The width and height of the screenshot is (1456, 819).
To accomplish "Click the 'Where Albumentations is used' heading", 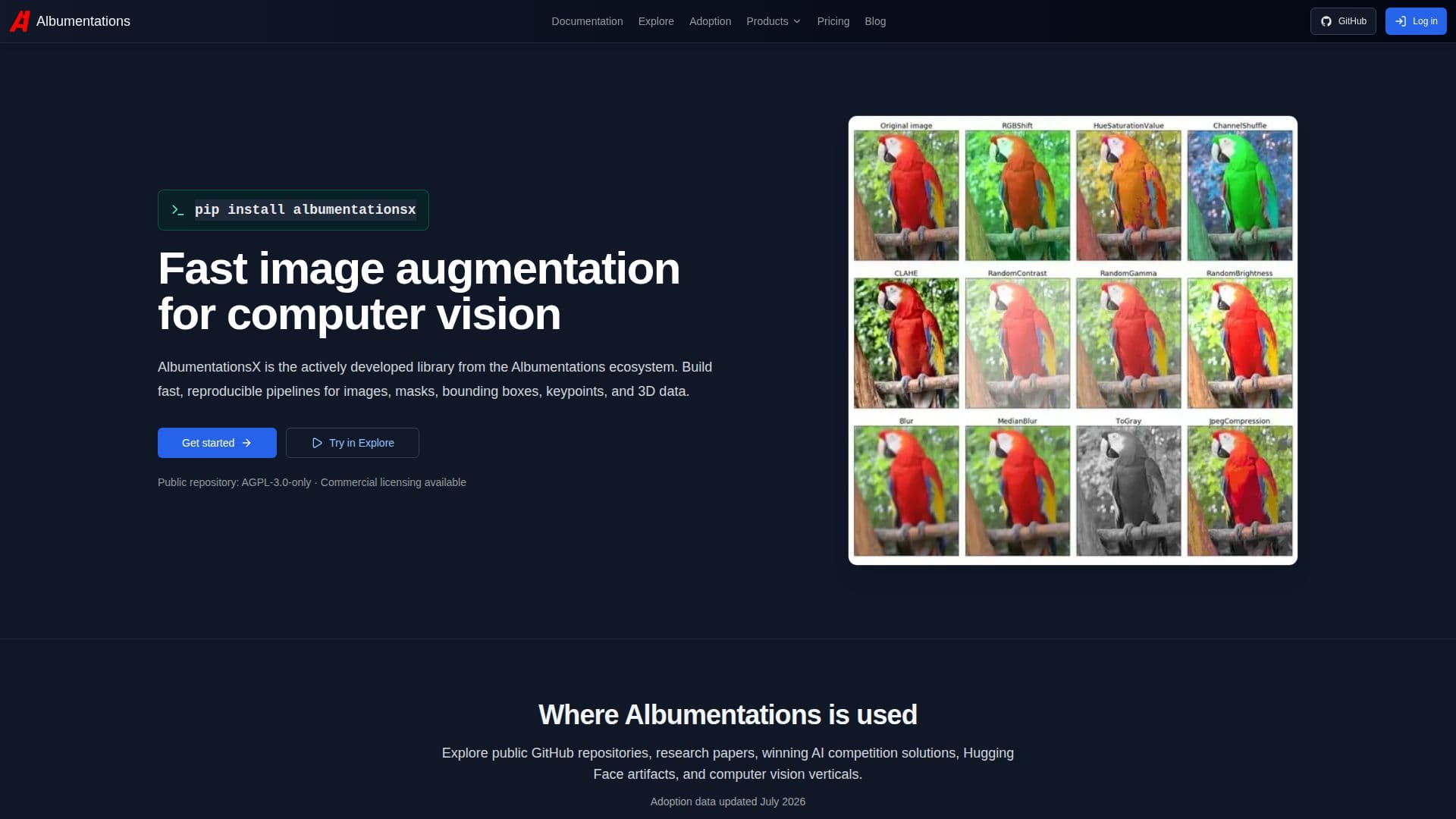I will click(728, 715).
